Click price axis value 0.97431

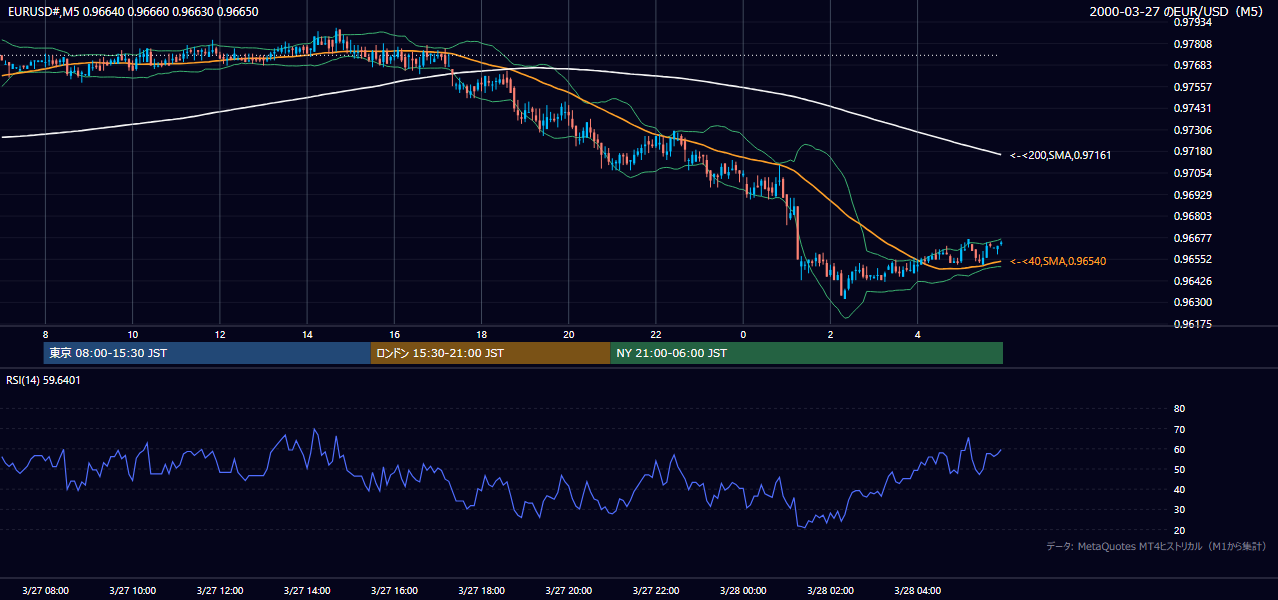[x=1192, y=108]
